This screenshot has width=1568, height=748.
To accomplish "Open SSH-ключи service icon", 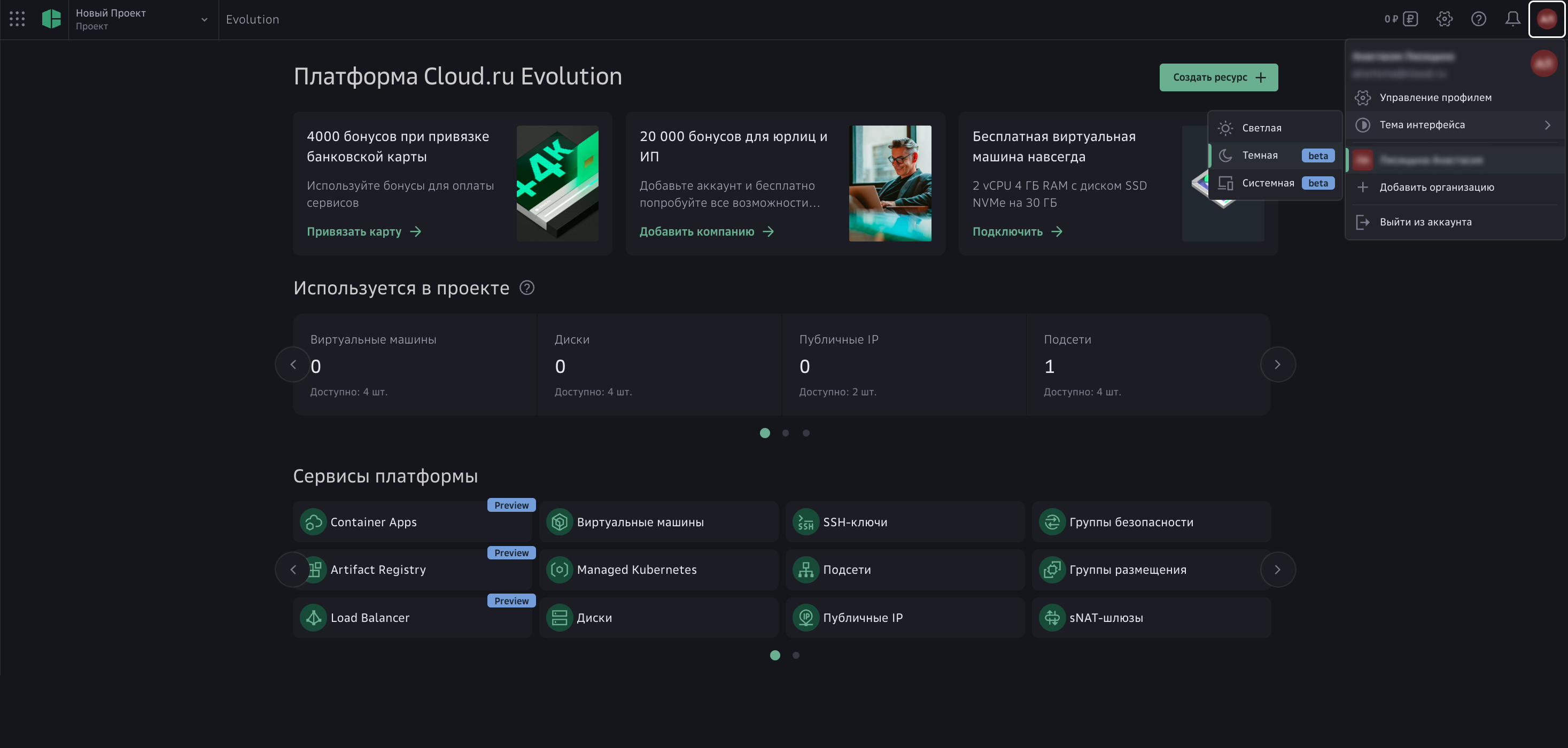I will pos(806,522).
